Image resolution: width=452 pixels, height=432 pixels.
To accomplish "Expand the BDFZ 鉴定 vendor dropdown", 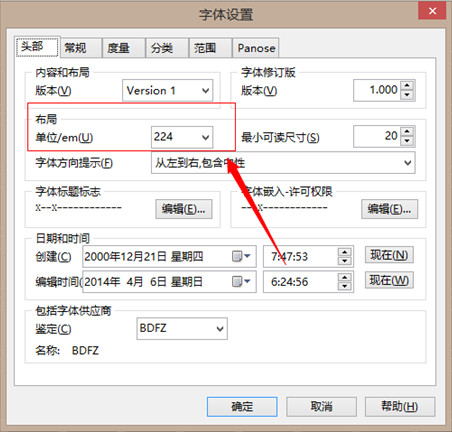I will 220,329.
